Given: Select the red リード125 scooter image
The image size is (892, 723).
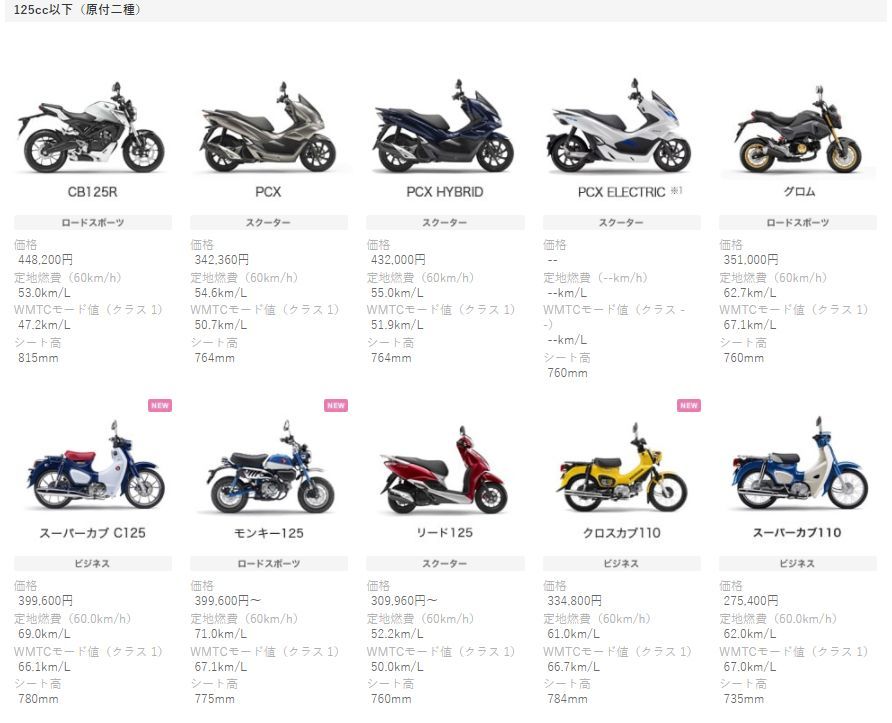Looking at the screenshot, I should [x=444, y=469].
